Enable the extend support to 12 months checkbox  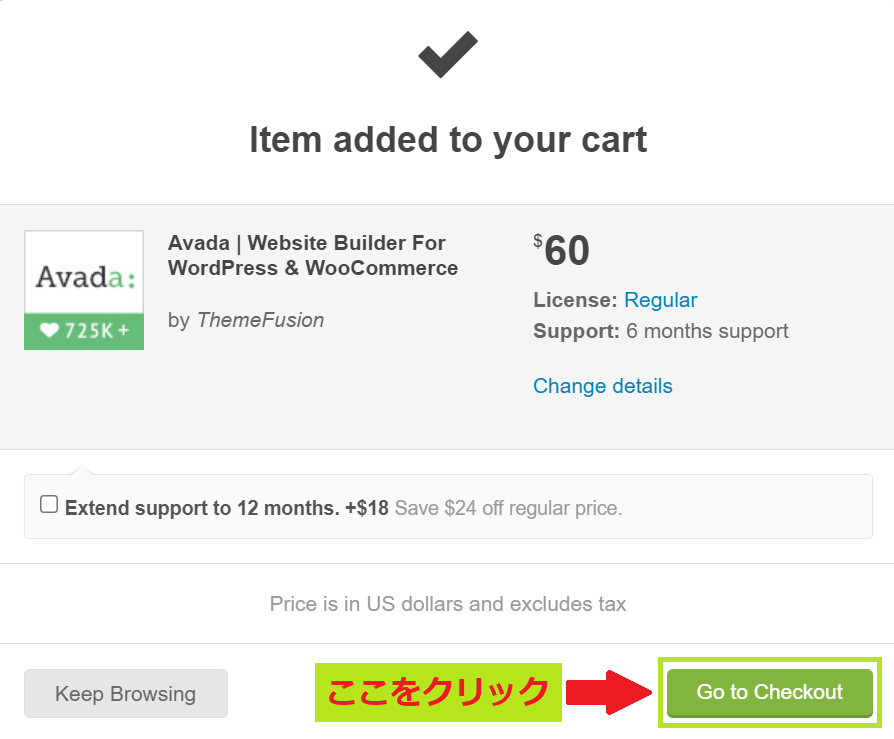tap(48, 505)
